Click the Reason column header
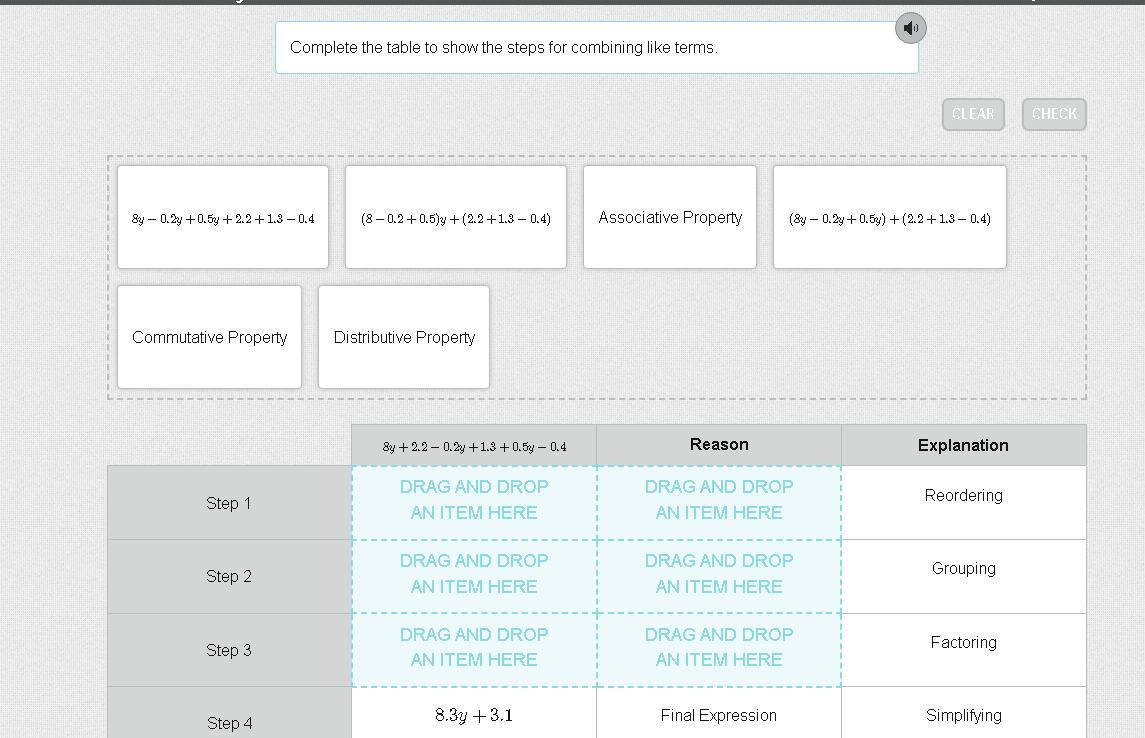Image resolution: width=1145 pixels, height=738 pixels. [719, 445]
